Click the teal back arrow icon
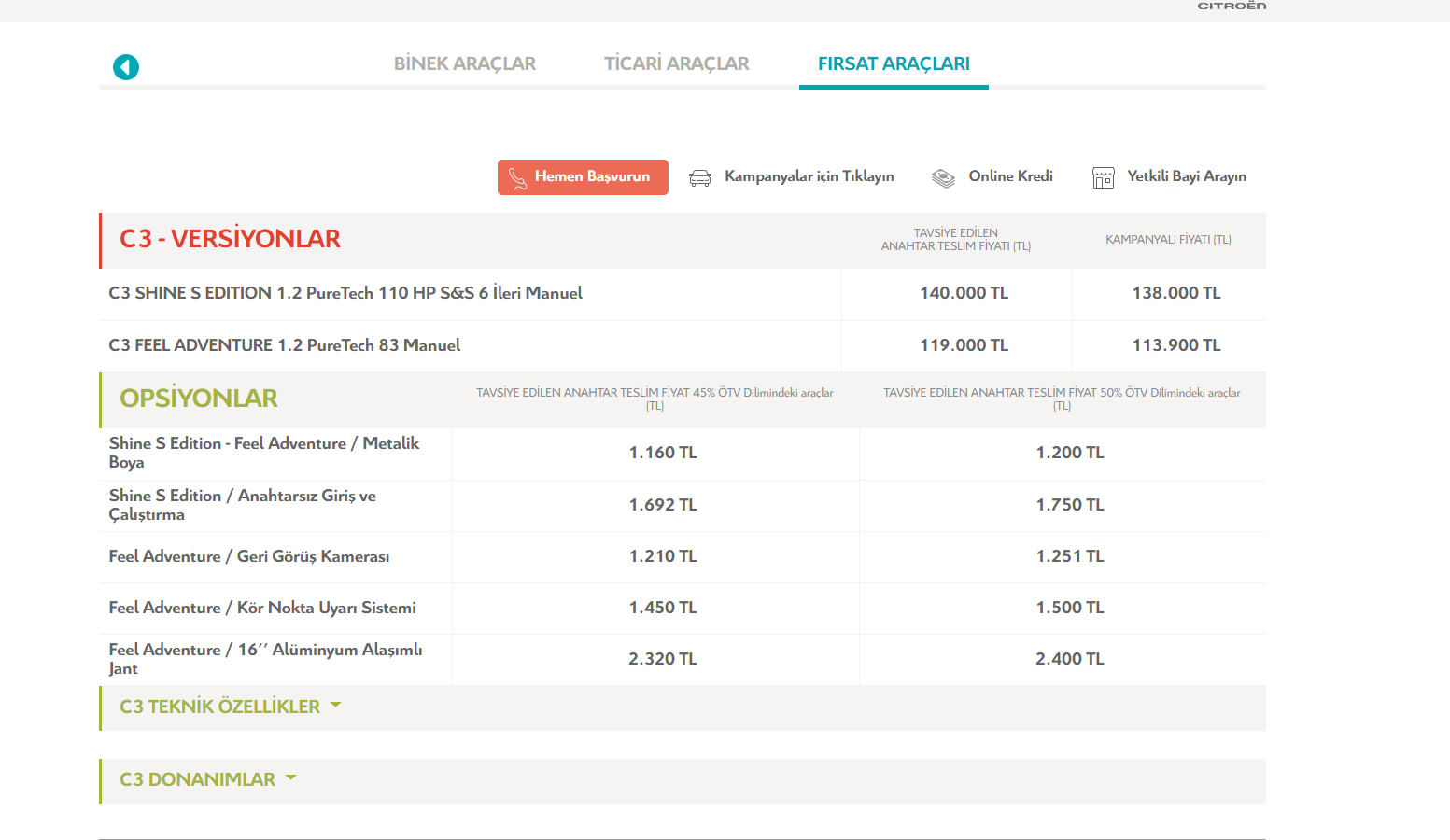 click(x=126, y=67)
